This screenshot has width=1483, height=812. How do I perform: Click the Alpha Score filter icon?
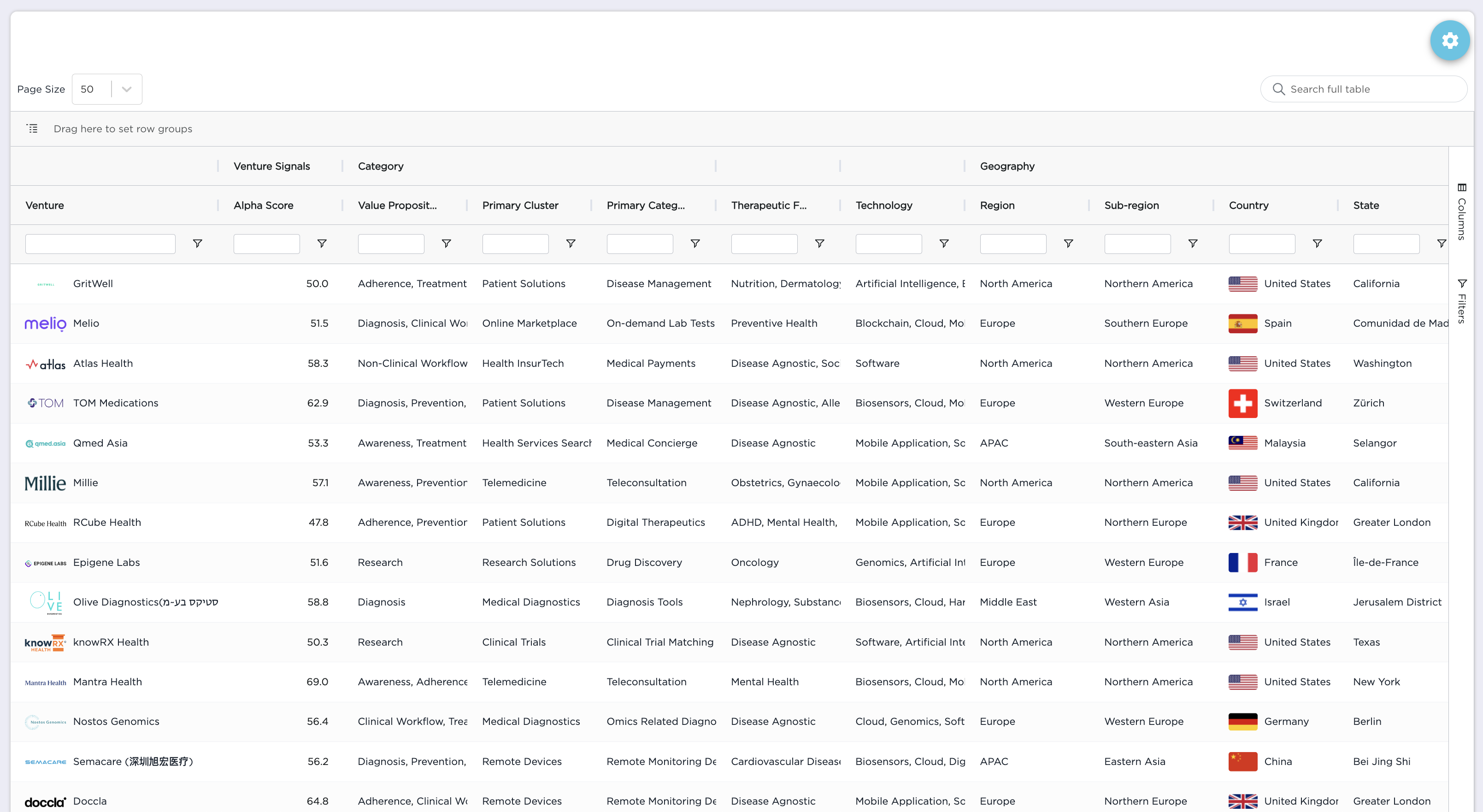pos(322,244)
